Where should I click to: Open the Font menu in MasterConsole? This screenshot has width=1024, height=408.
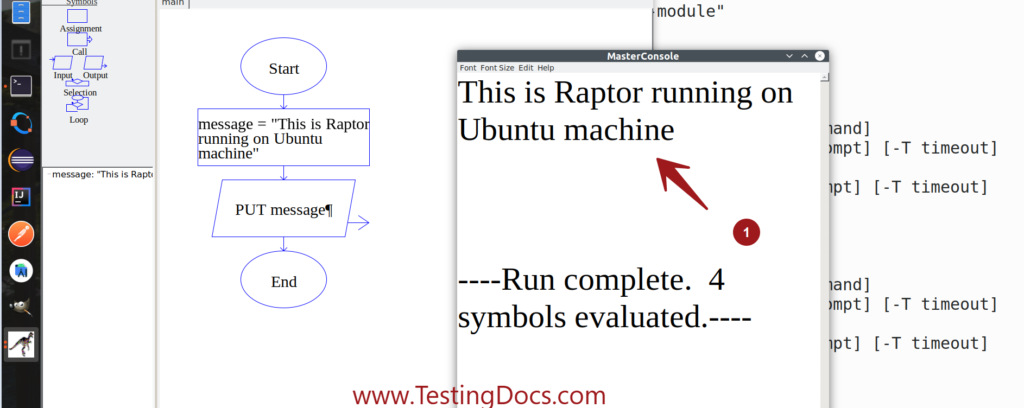click(468, 68)
